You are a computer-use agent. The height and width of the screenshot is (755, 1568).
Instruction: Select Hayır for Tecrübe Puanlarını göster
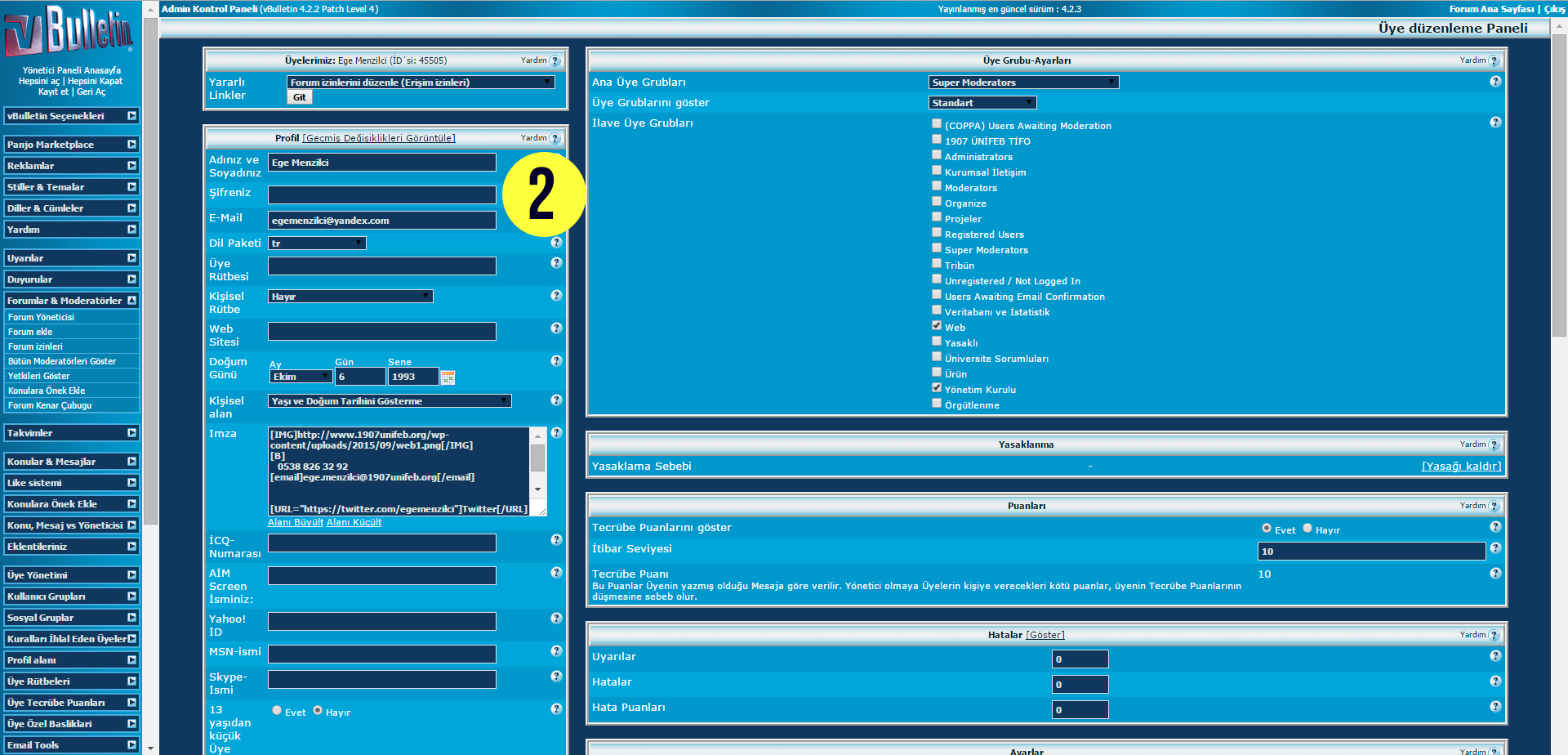(1307, 529)
